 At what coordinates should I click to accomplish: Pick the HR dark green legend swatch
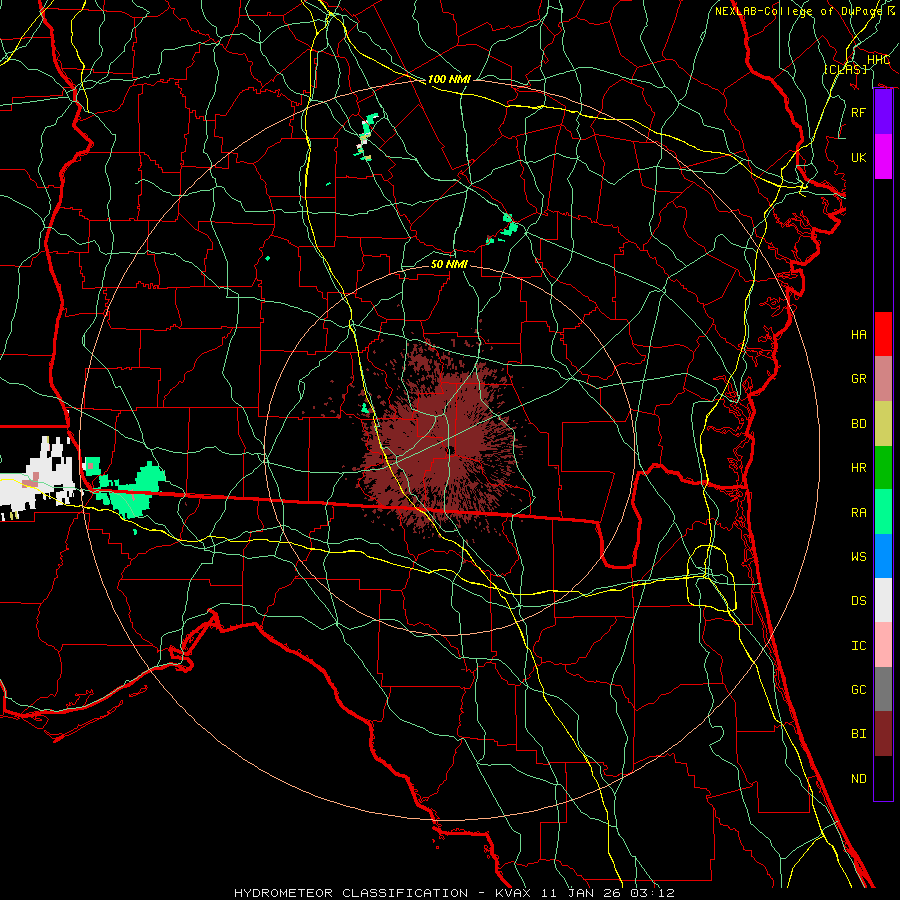[883, 467]
